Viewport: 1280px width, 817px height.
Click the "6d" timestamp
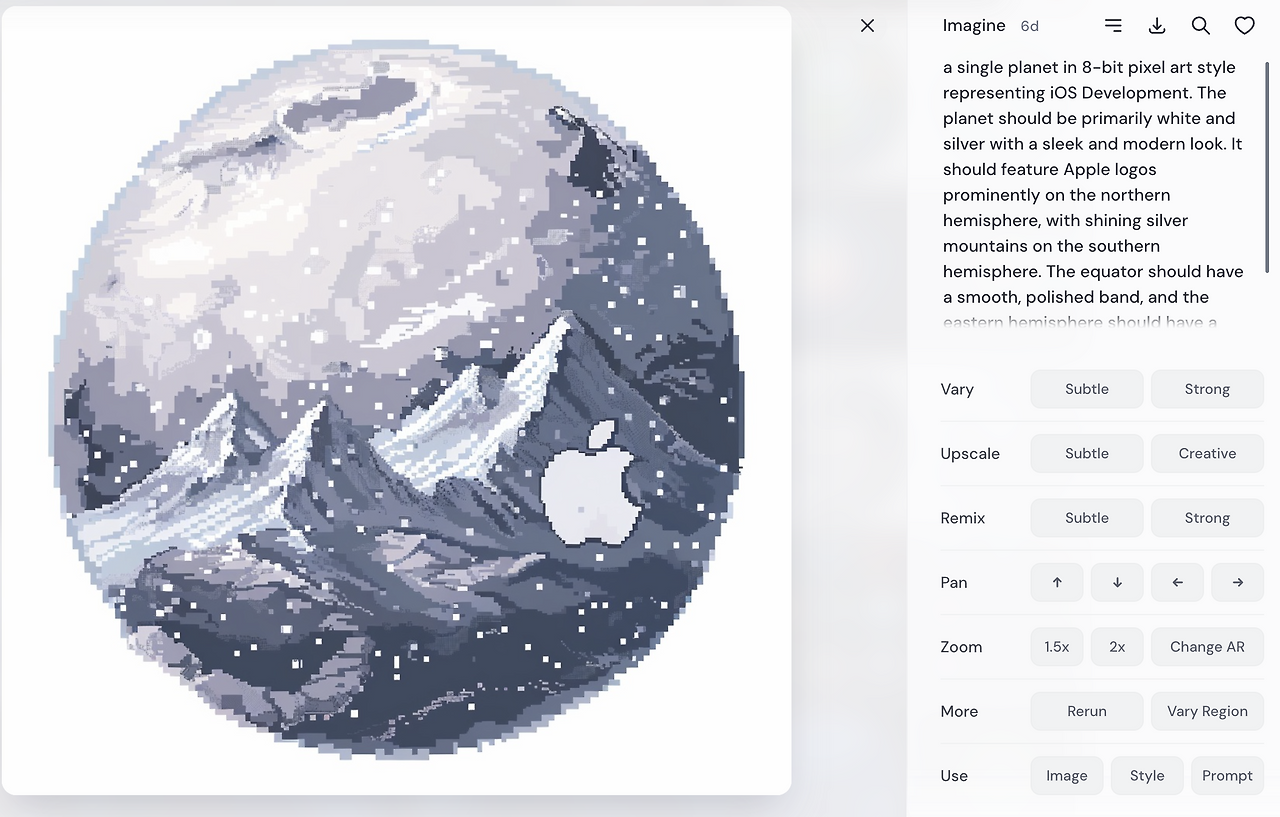(1029, 26)
